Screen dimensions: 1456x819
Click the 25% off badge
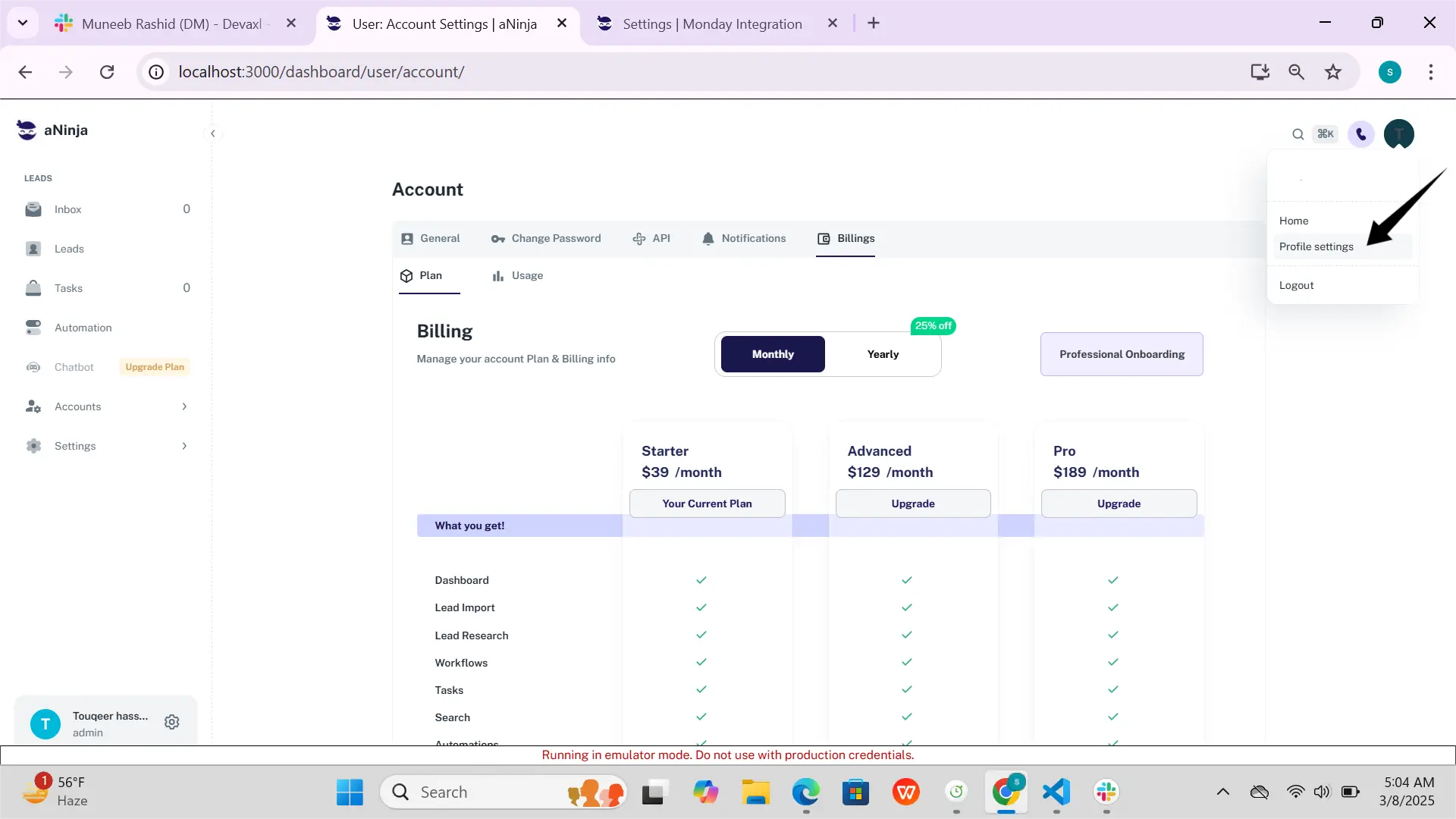932,326
